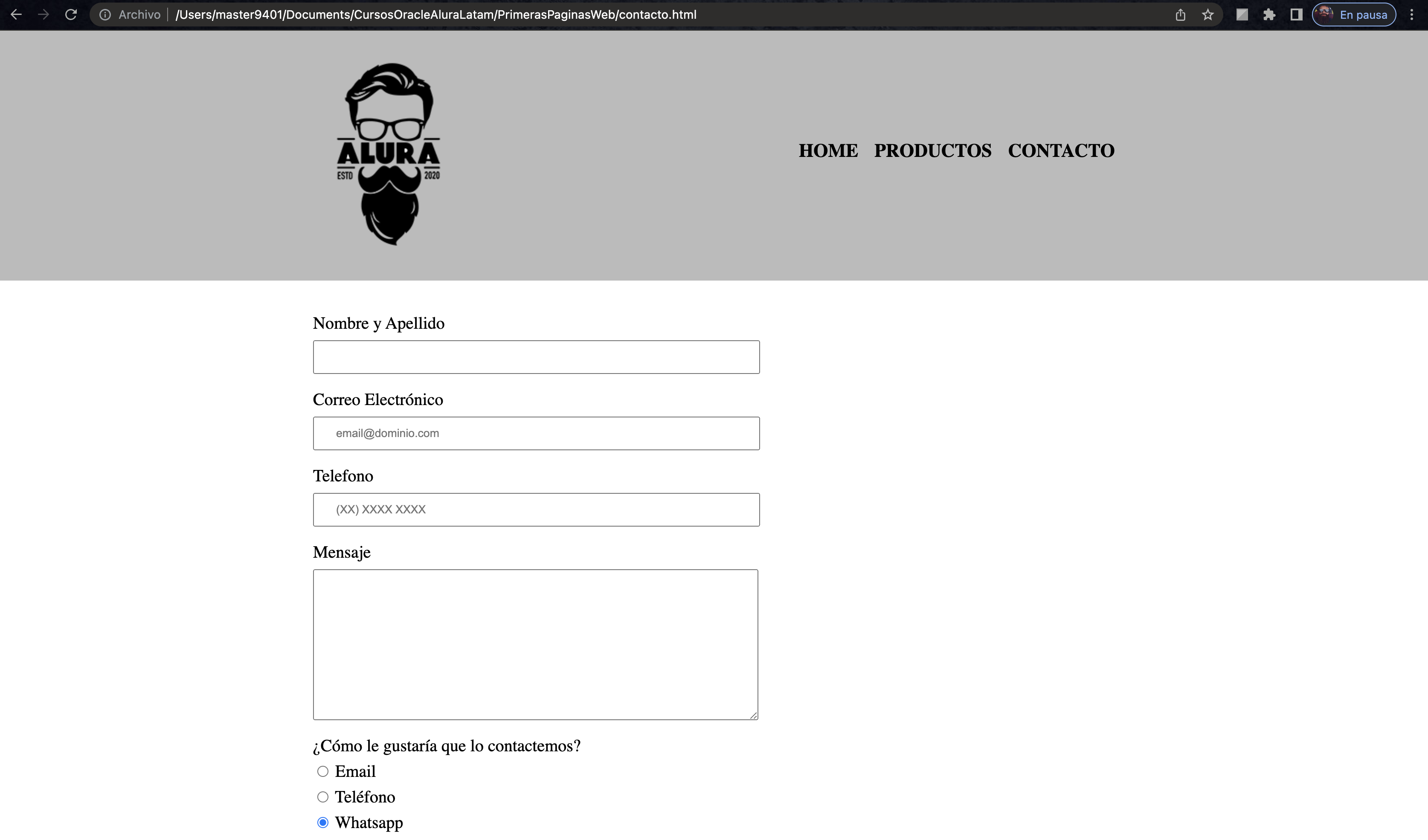Select the Teléfono radio button
1428x840 pixels.
pyautogui.click(x=322, y=797)
